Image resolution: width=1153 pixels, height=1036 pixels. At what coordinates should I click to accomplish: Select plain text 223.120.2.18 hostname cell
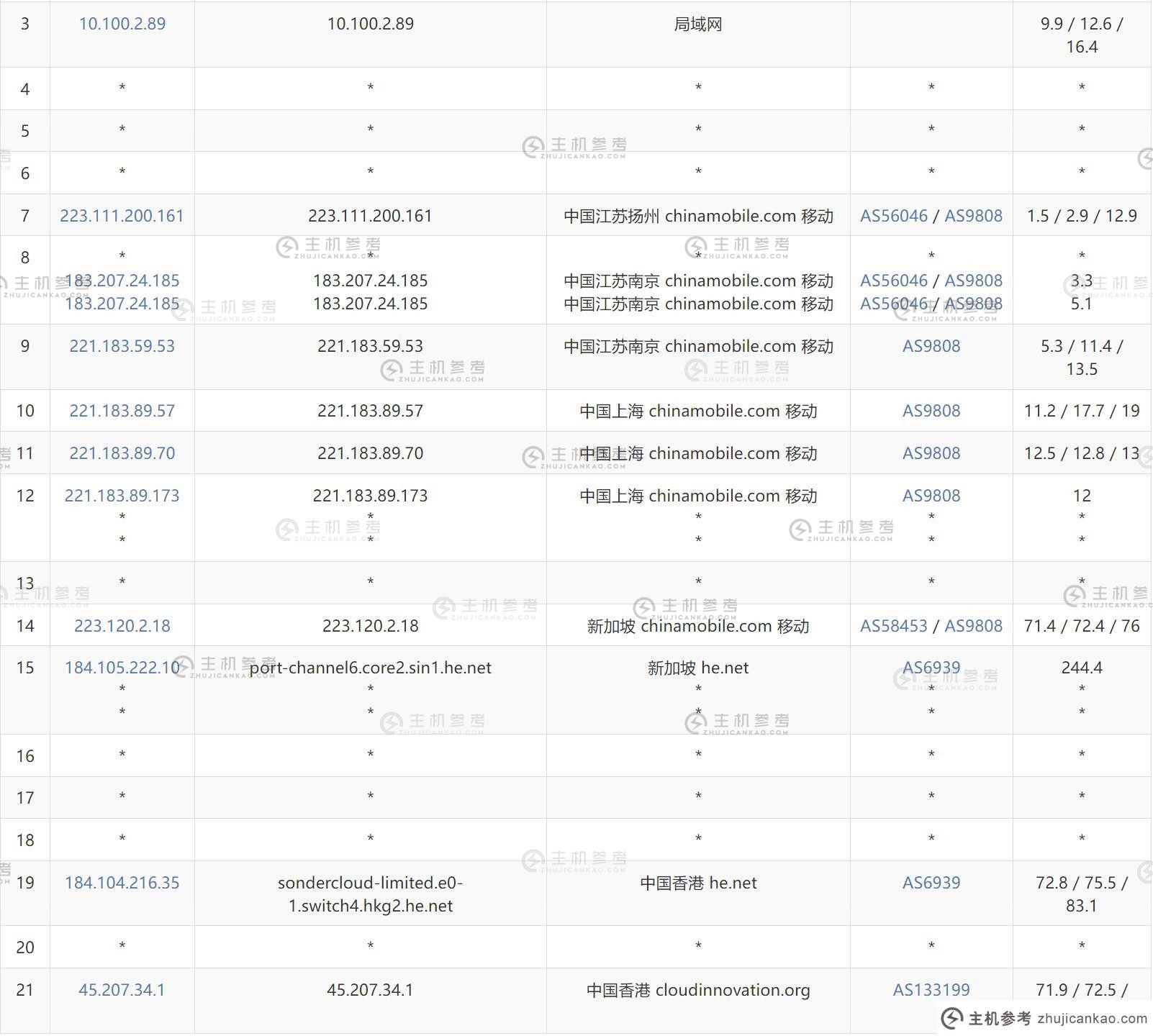tap(370, 626)
